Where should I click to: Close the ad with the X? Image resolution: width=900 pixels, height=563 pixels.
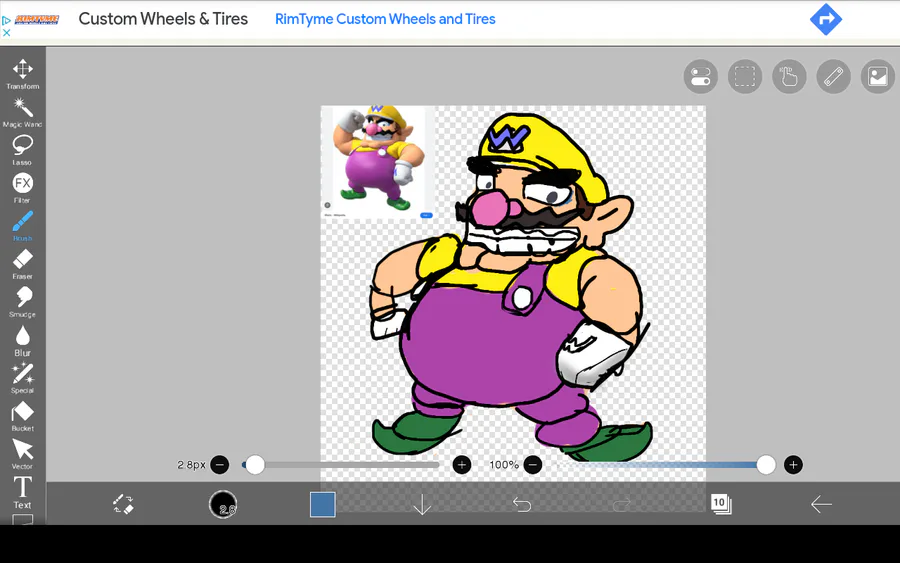(6, 33)
